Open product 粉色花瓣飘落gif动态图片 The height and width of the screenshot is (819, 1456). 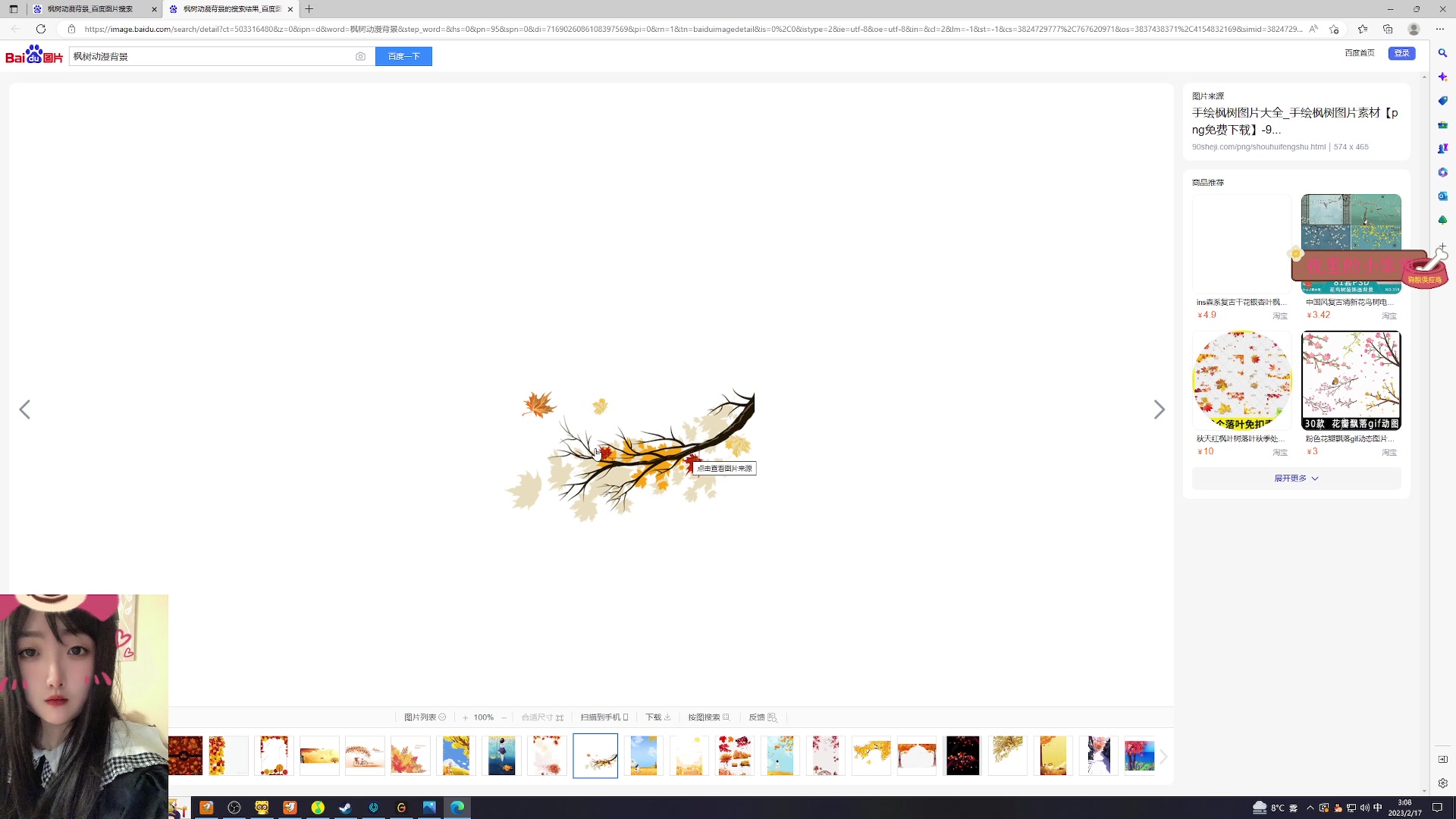[1351, 380]
